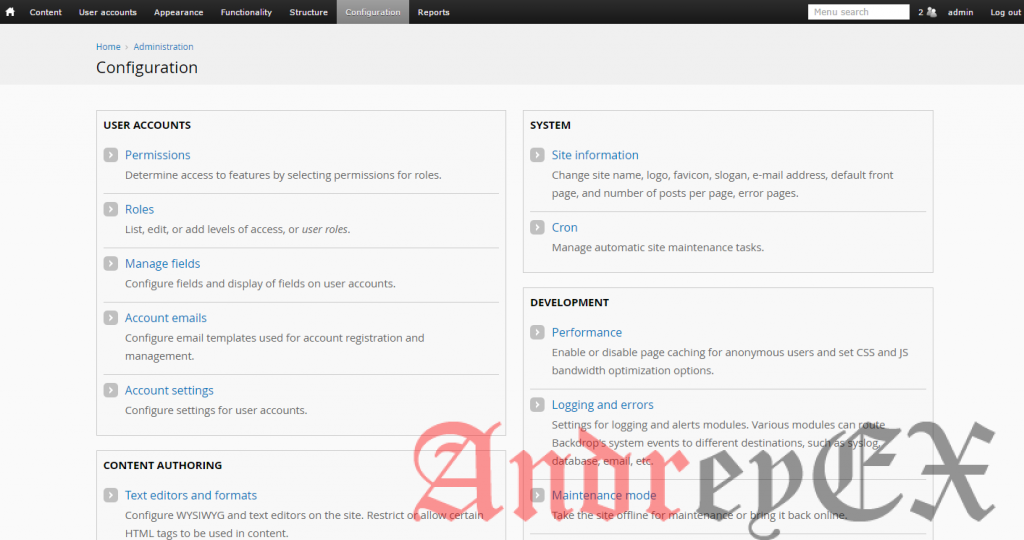The image size is (1024, 540).
Task: Open Cron settings
Action: [564, 227]
